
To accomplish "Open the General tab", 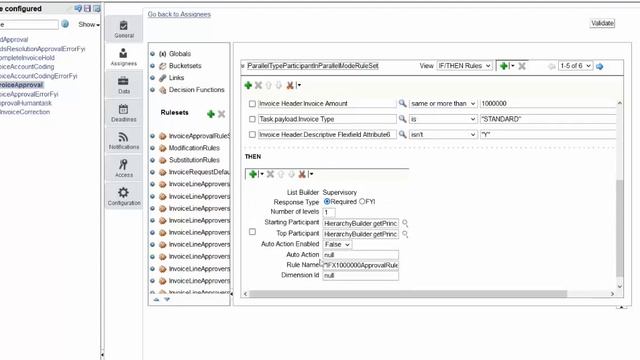I will pos(124,29).
